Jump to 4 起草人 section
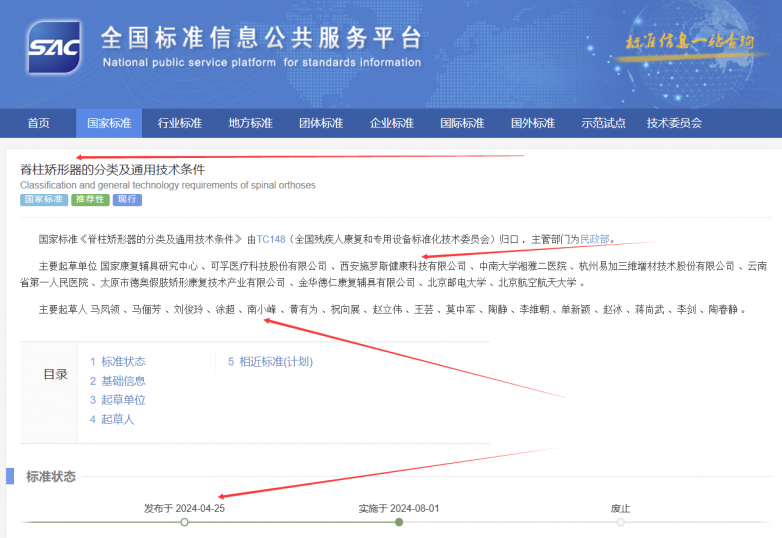782x538 pixels. point(112,419)
